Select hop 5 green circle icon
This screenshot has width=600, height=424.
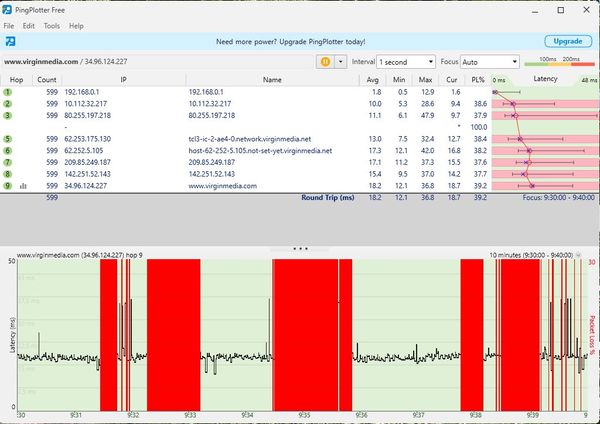pos(7,139)
